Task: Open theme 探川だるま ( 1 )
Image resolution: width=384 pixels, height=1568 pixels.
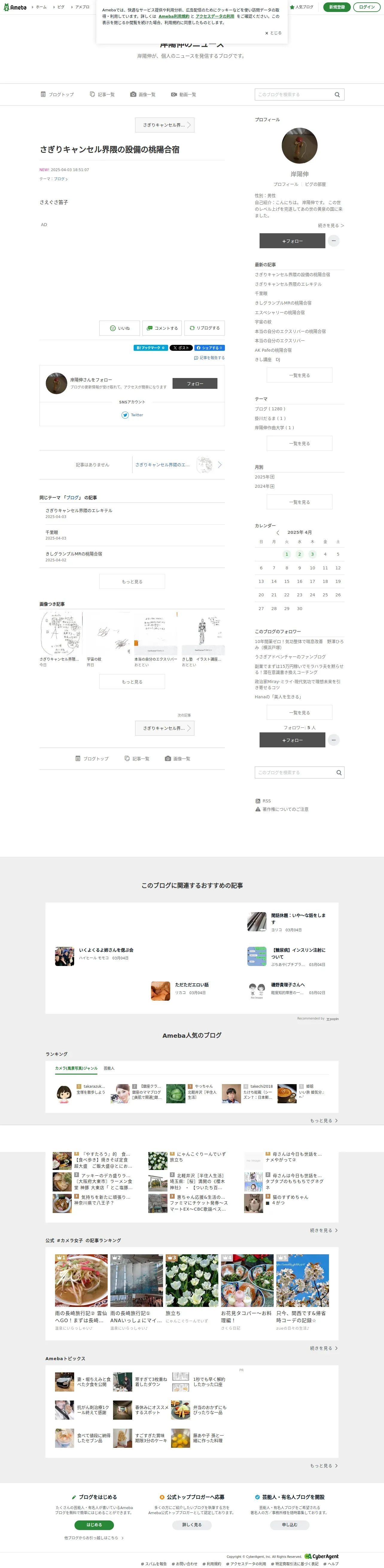Action: pos(270,419)
